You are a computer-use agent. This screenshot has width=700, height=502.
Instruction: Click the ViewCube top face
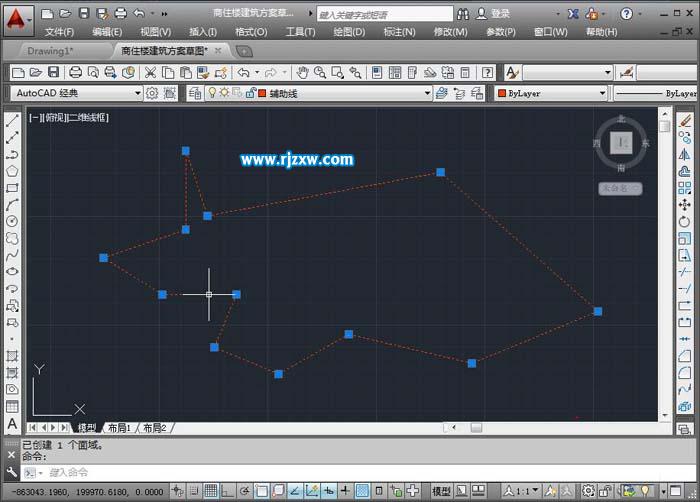click(x=621, y=143)
